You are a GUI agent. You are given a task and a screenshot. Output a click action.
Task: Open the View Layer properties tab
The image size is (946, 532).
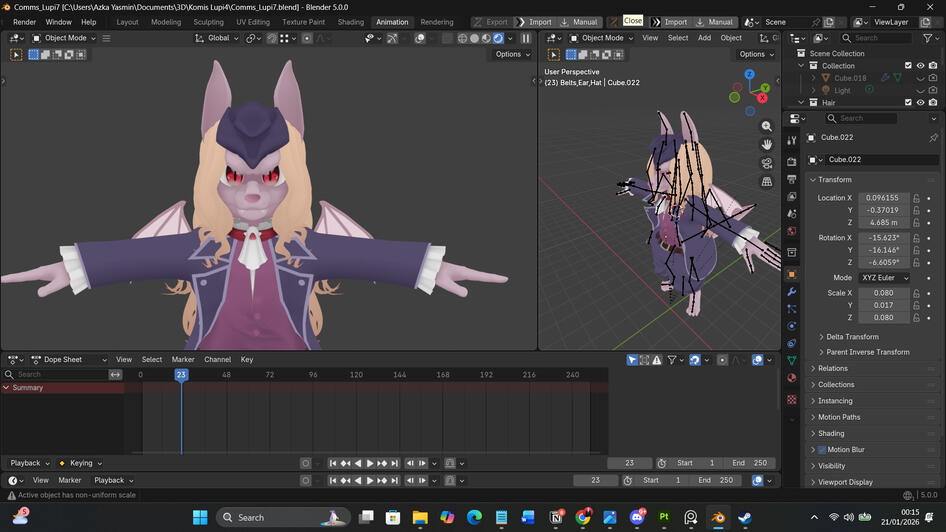(x=792, y=197)
